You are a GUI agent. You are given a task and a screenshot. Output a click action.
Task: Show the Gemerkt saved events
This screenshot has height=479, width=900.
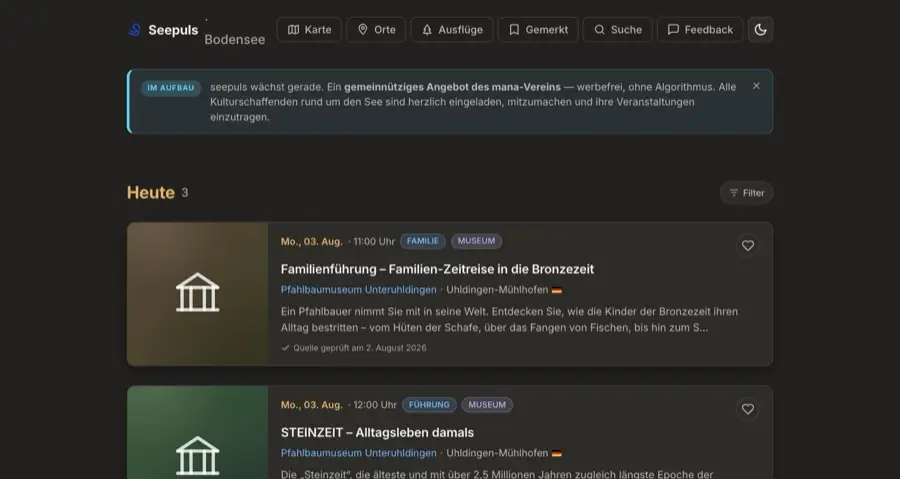pyautogui.click(x=538, y=30)
